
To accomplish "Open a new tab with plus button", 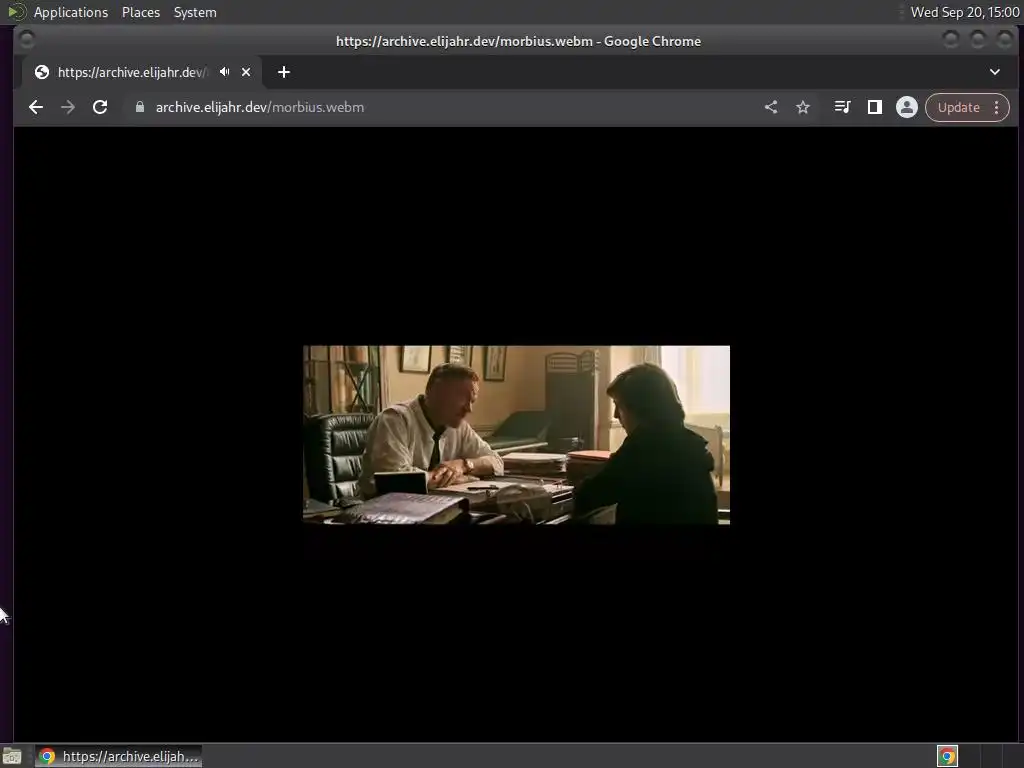I will click(283, 72).
